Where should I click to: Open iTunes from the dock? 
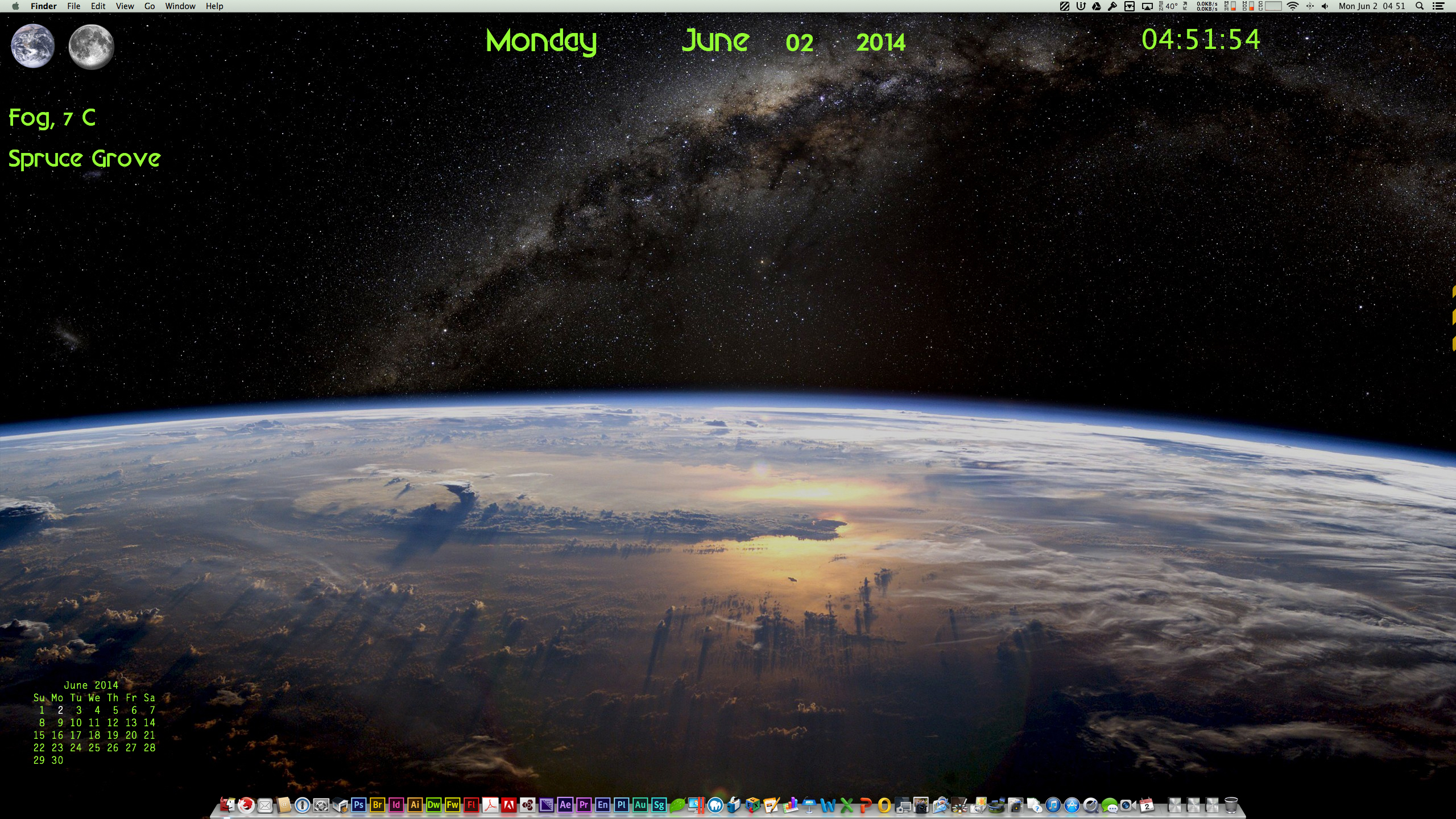click(1053, 805)
